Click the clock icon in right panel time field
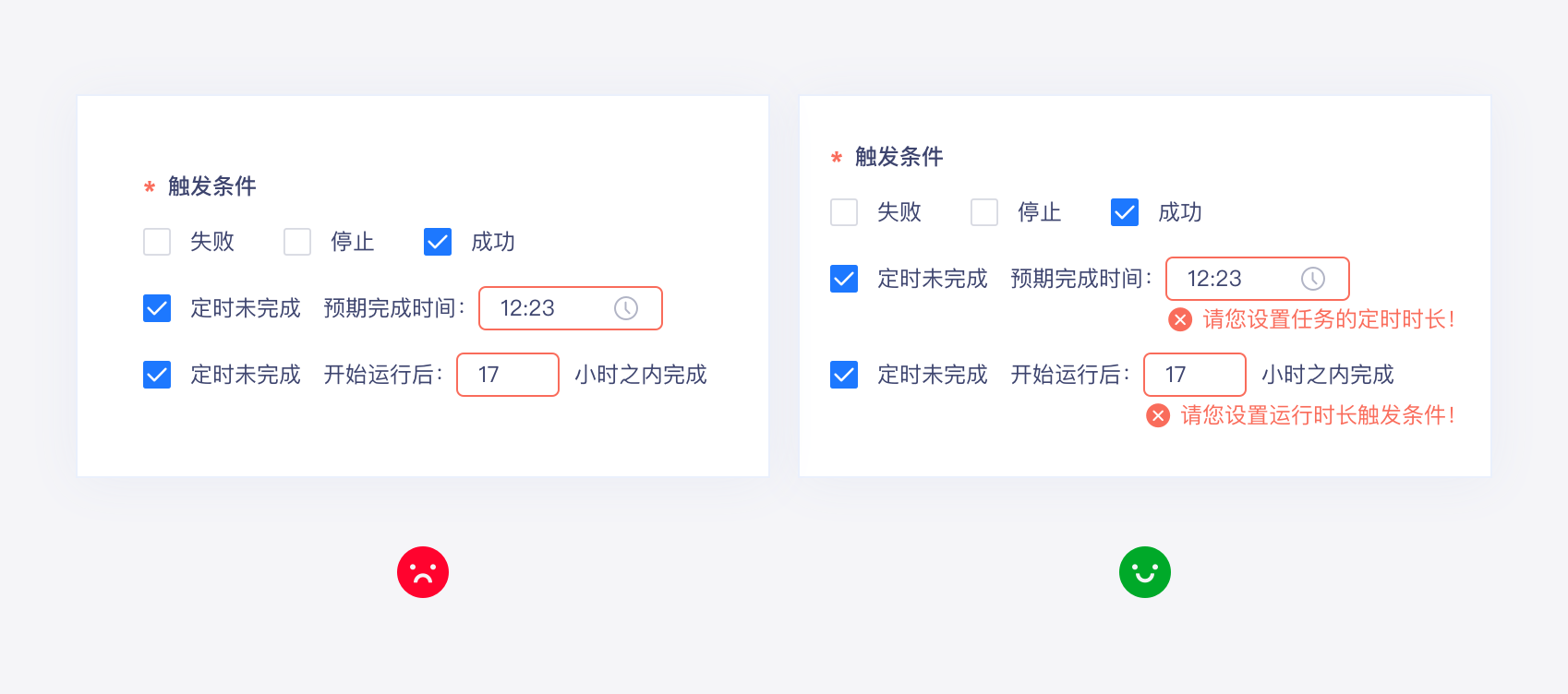This screenshot has height=694, width=1568. [x=1313, y=279]
